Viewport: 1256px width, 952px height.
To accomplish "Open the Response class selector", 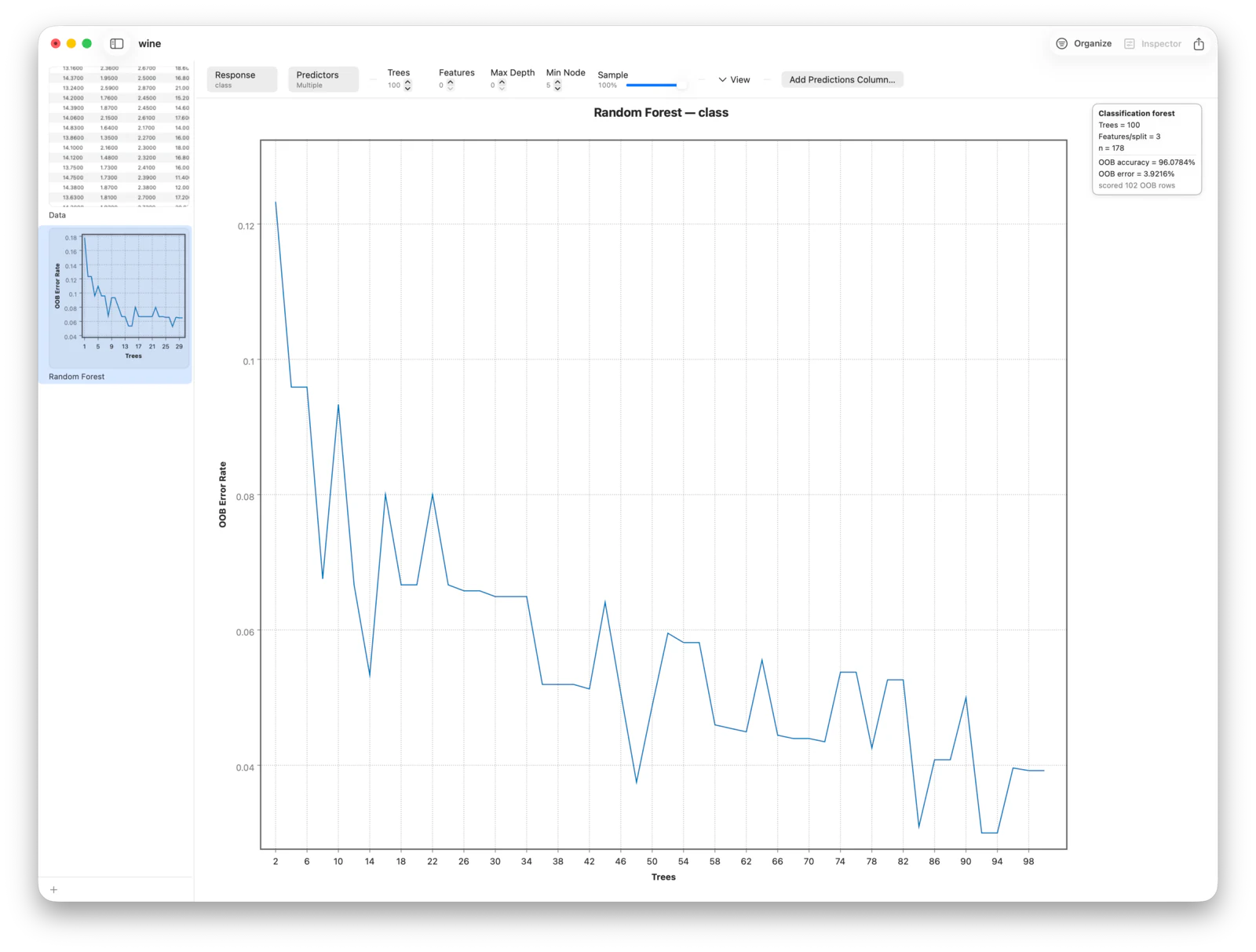I will click(x=242, y=79).
